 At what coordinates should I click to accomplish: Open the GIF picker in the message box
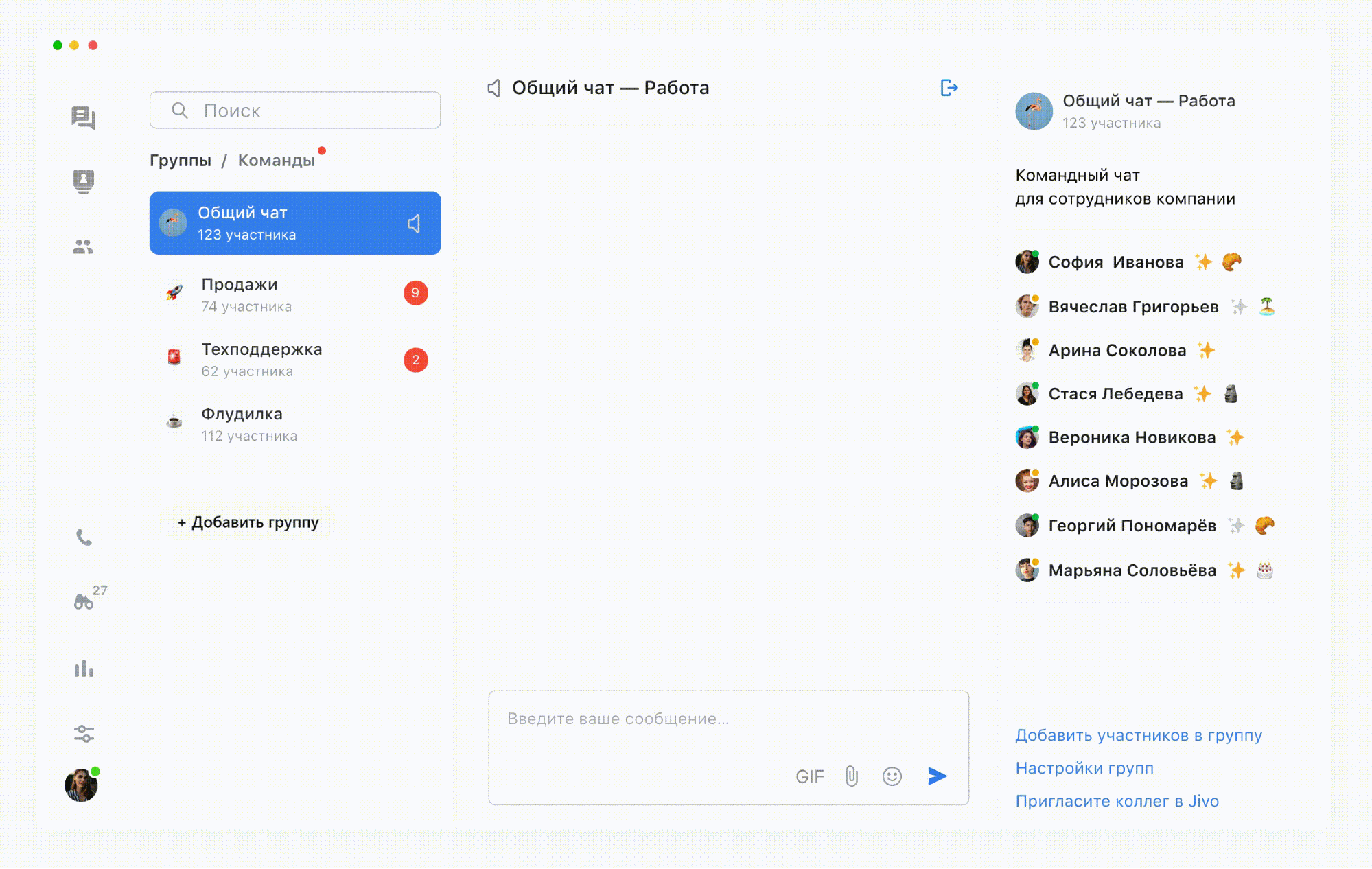pos(809,776)
